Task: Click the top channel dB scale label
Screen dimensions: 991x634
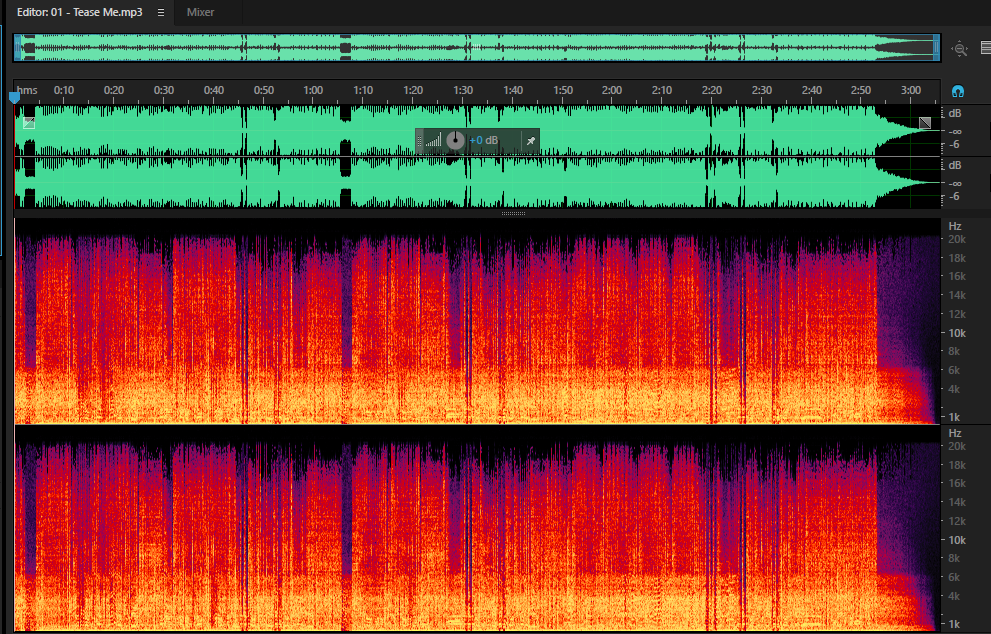Action: point(955,113)
